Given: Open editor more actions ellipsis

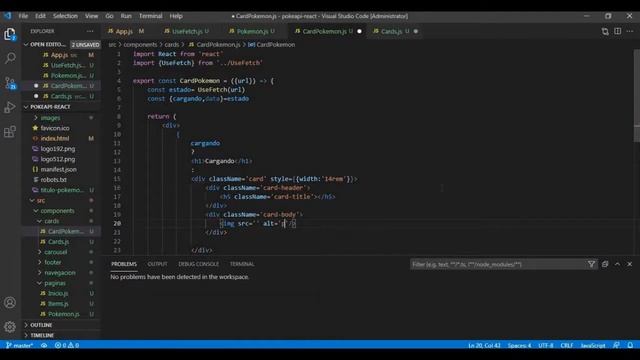Looking at the screenshot, I should (630, 31).
